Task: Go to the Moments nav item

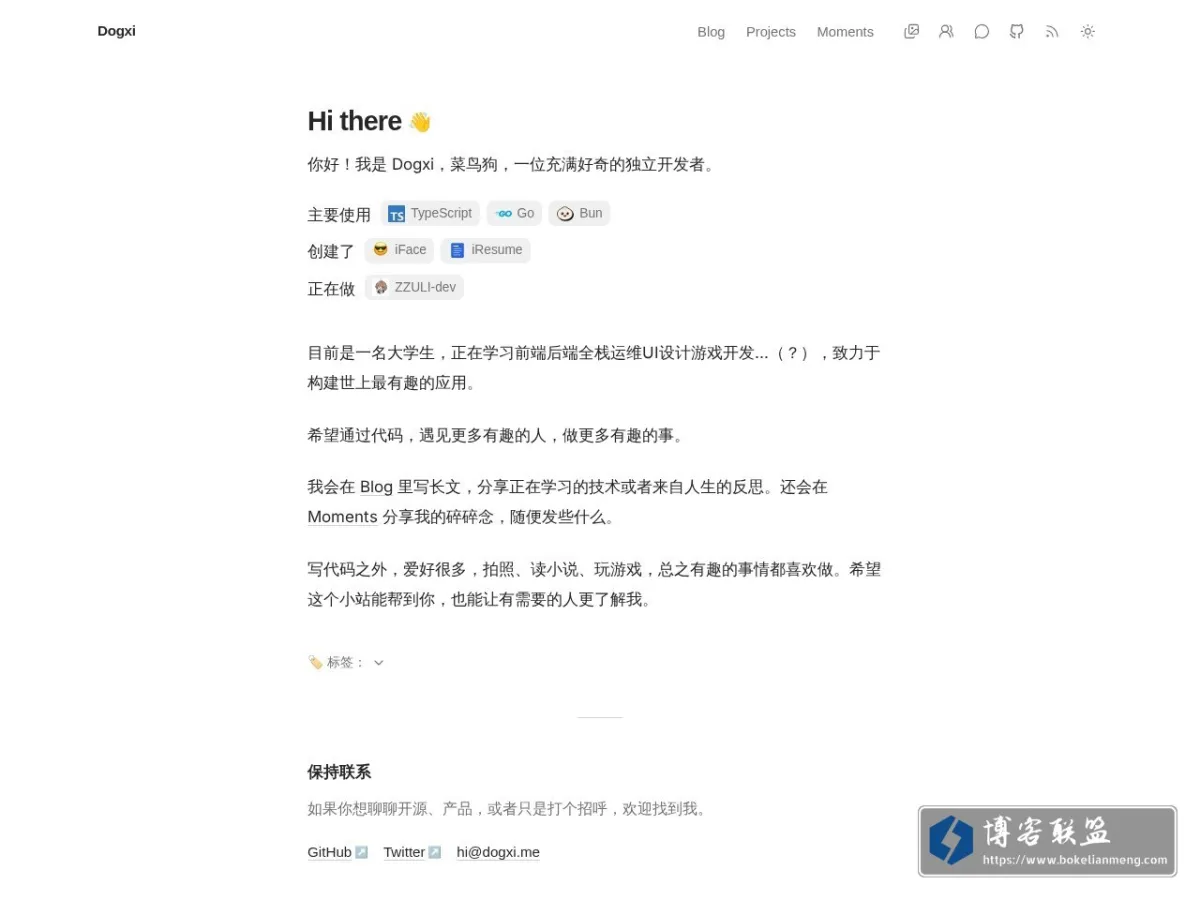Action: click(845, 32)
